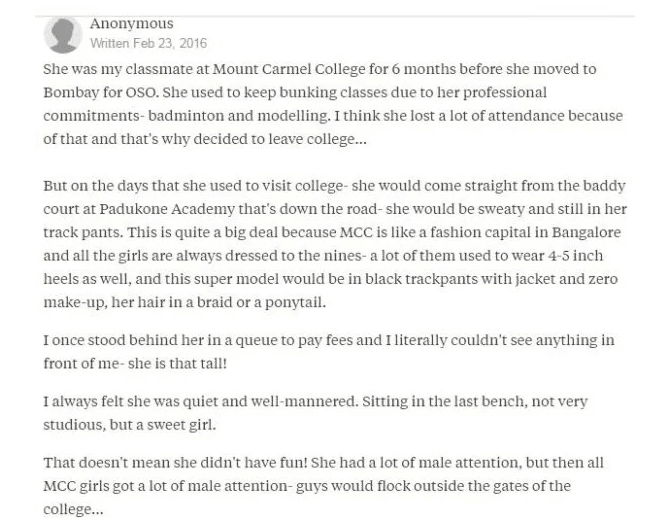The image size is (662, 528).
Task: Click the final word college with ellipsis
Action: click(73, 510)
